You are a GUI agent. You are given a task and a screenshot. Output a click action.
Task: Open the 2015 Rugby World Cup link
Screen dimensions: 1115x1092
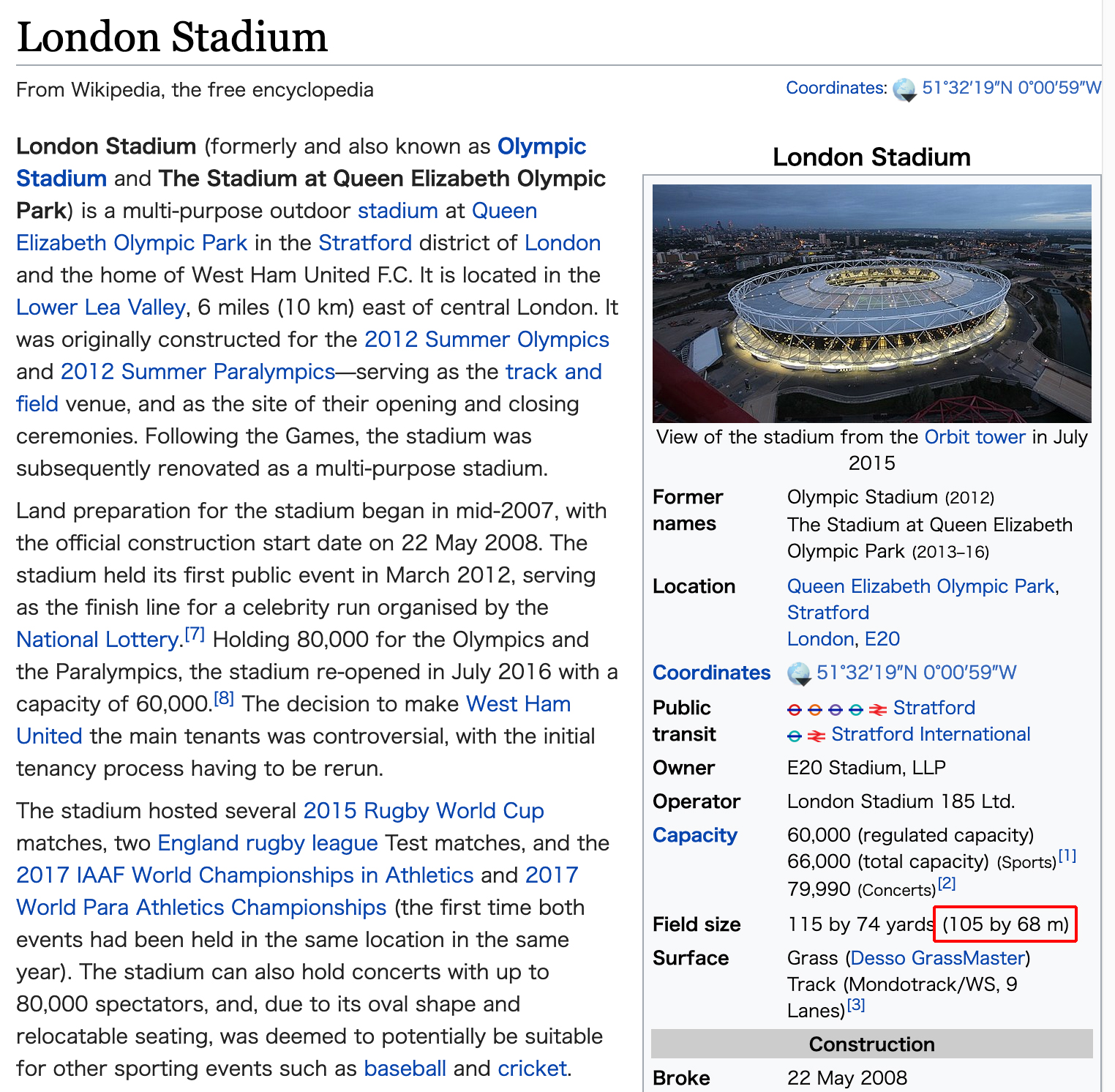tap(423, 811)
